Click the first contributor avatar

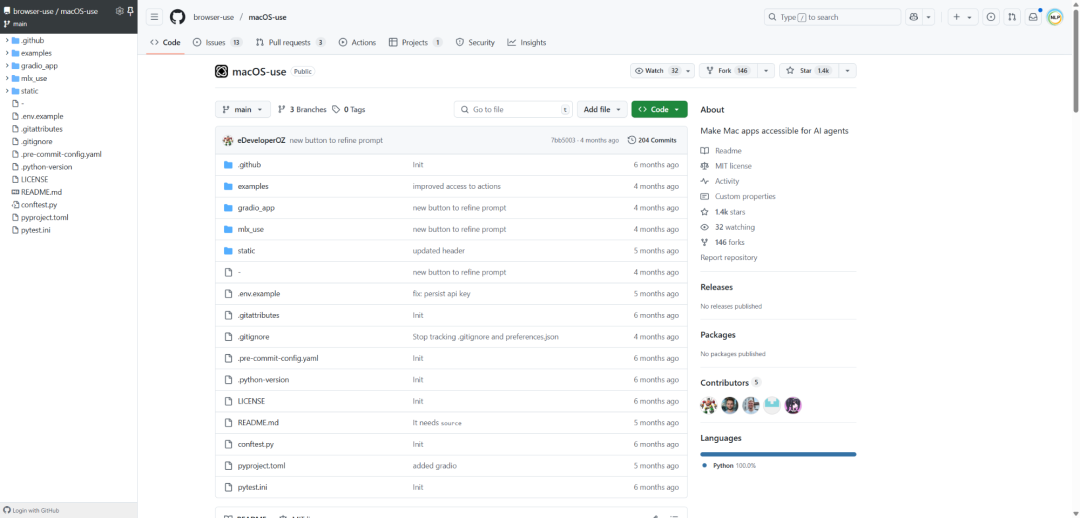click(x=709, y=405)
